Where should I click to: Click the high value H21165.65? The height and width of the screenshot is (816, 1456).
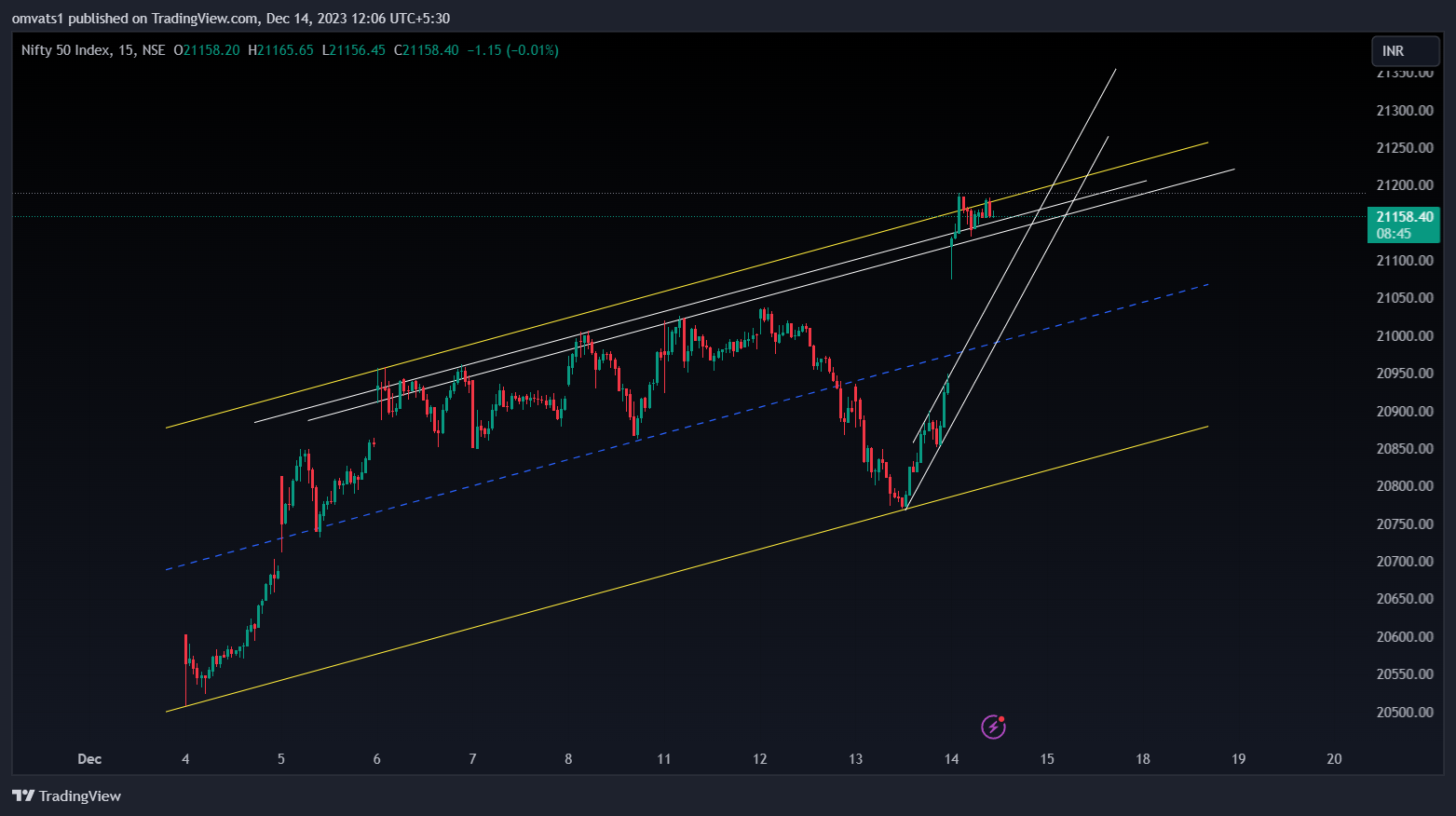(280, 50)
